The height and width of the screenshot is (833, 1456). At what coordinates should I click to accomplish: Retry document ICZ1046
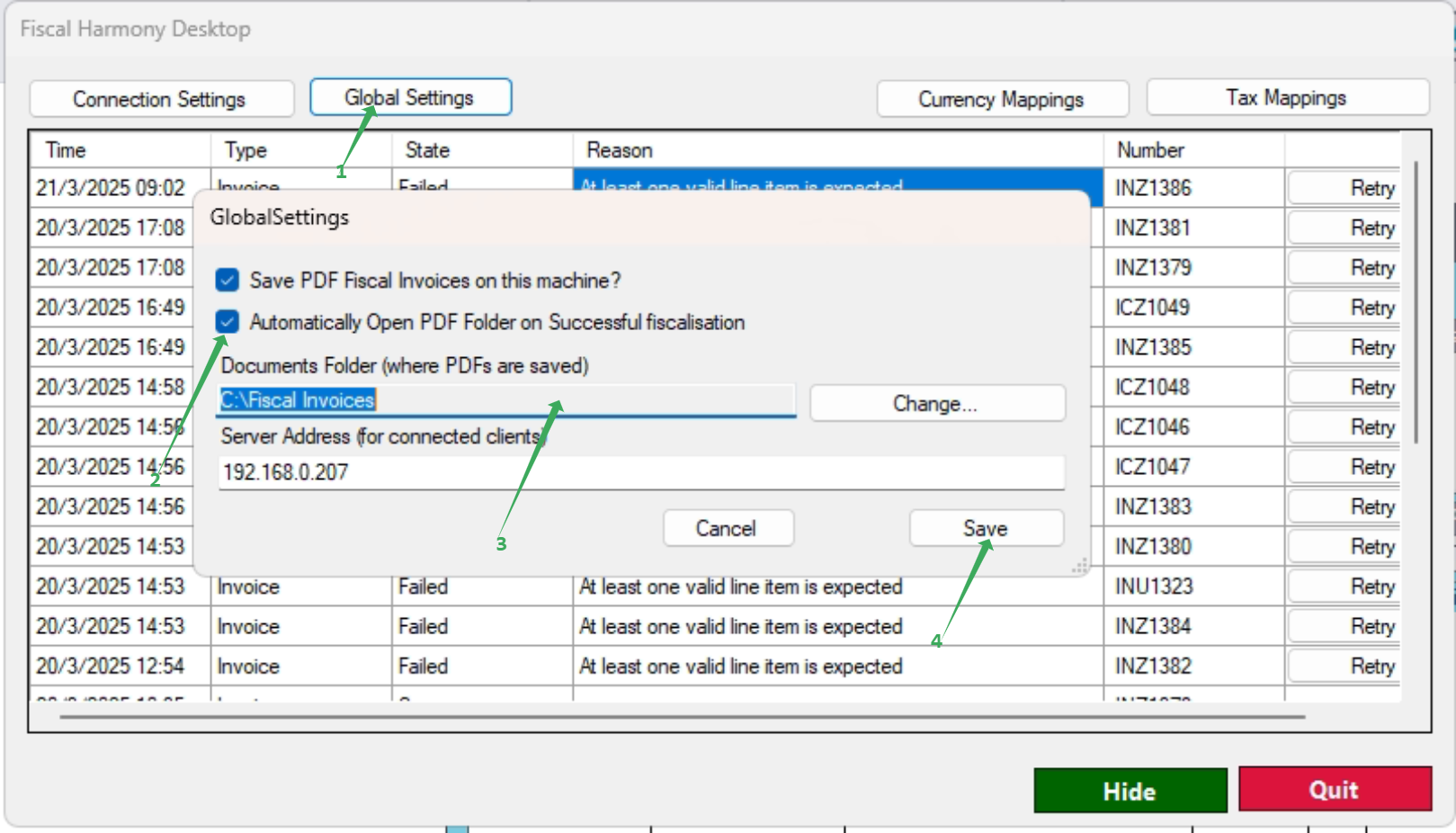[1344, 426]
